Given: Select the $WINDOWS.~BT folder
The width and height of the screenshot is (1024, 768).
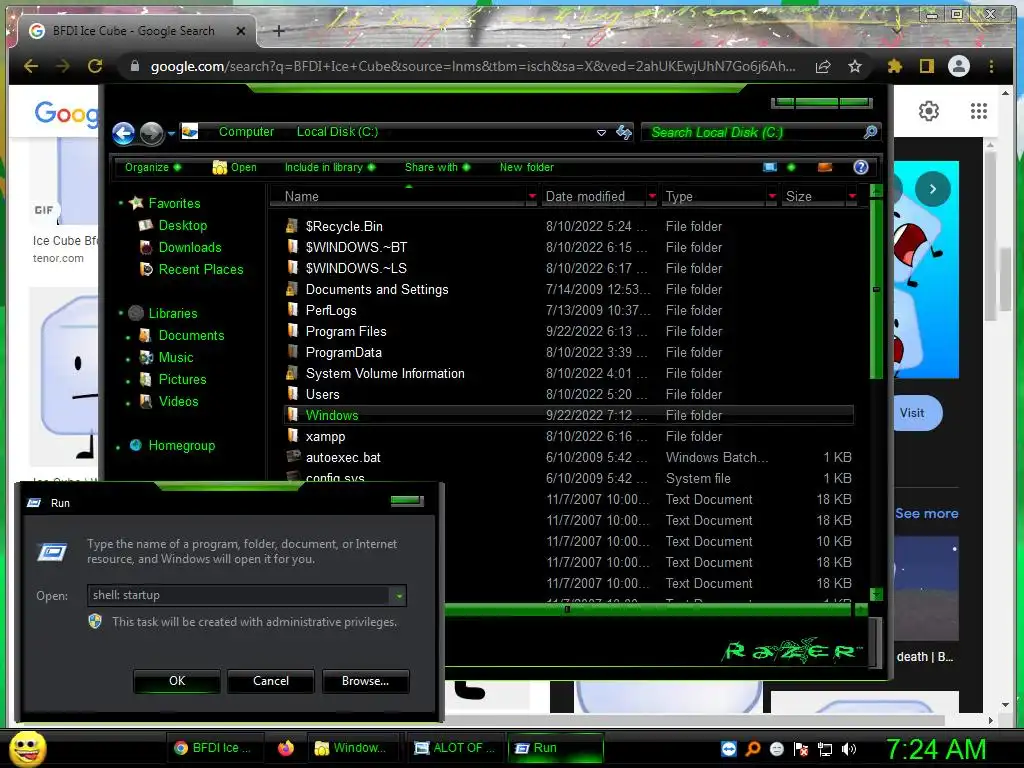Looking at the screenshot, I should pyautogui.click(x=356, y=247).
